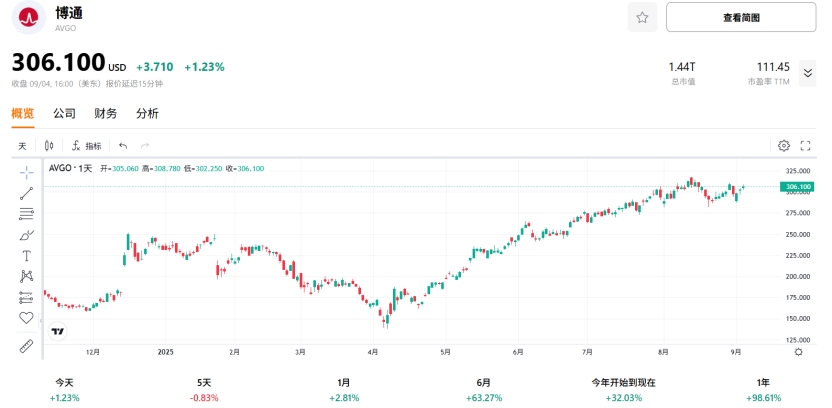Open the 天 time interval dropdown
This screenshot has width=832, height=408.
pos(22,146)
